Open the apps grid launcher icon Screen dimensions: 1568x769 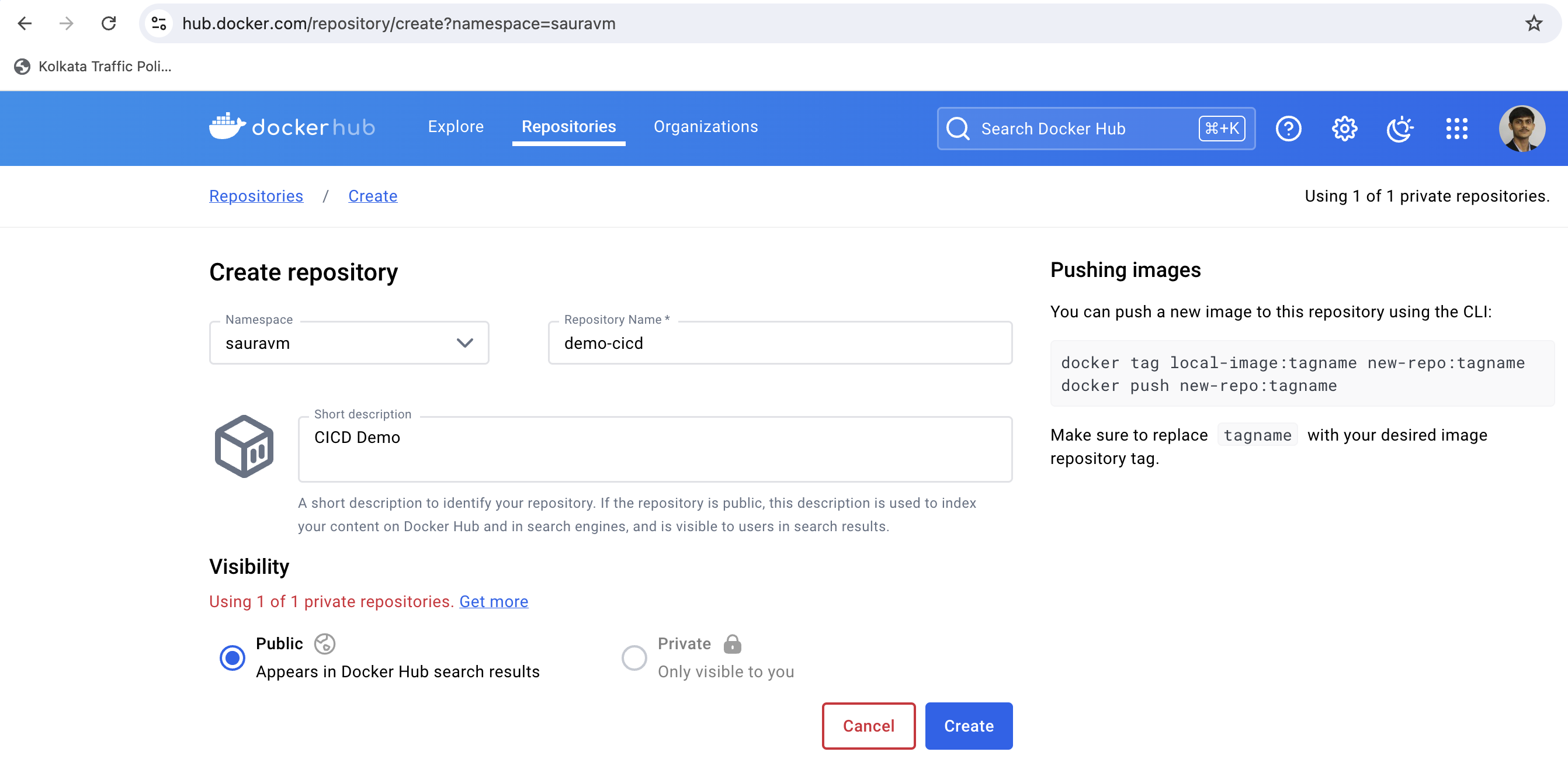[1456, 129]
